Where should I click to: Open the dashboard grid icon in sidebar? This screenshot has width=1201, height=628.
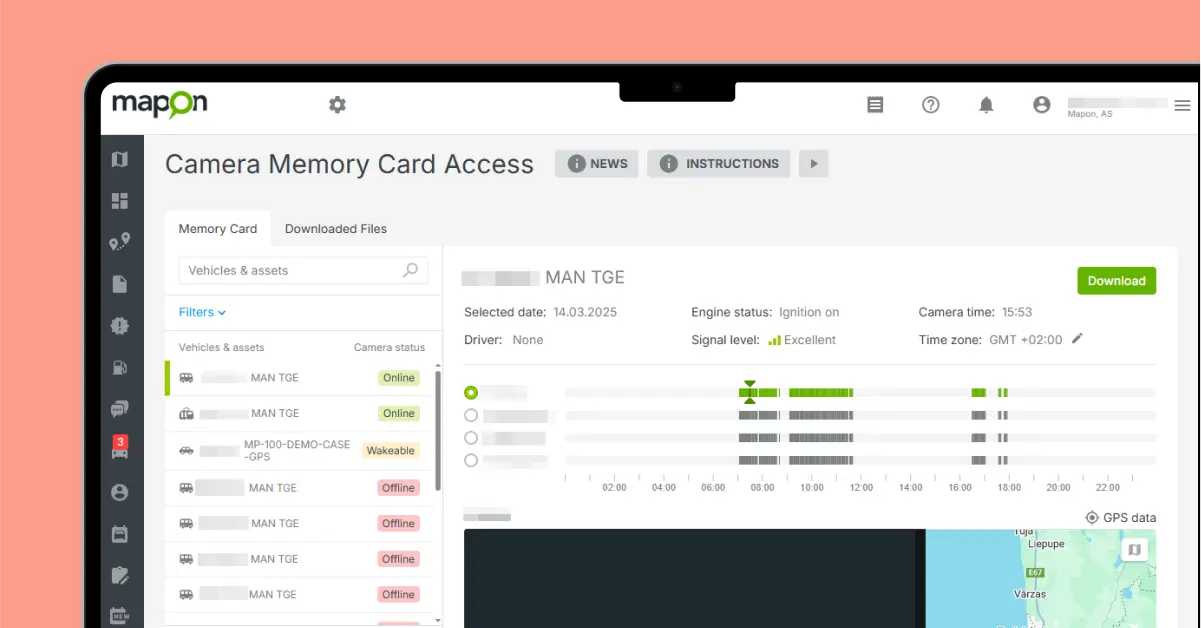(120, 201)
